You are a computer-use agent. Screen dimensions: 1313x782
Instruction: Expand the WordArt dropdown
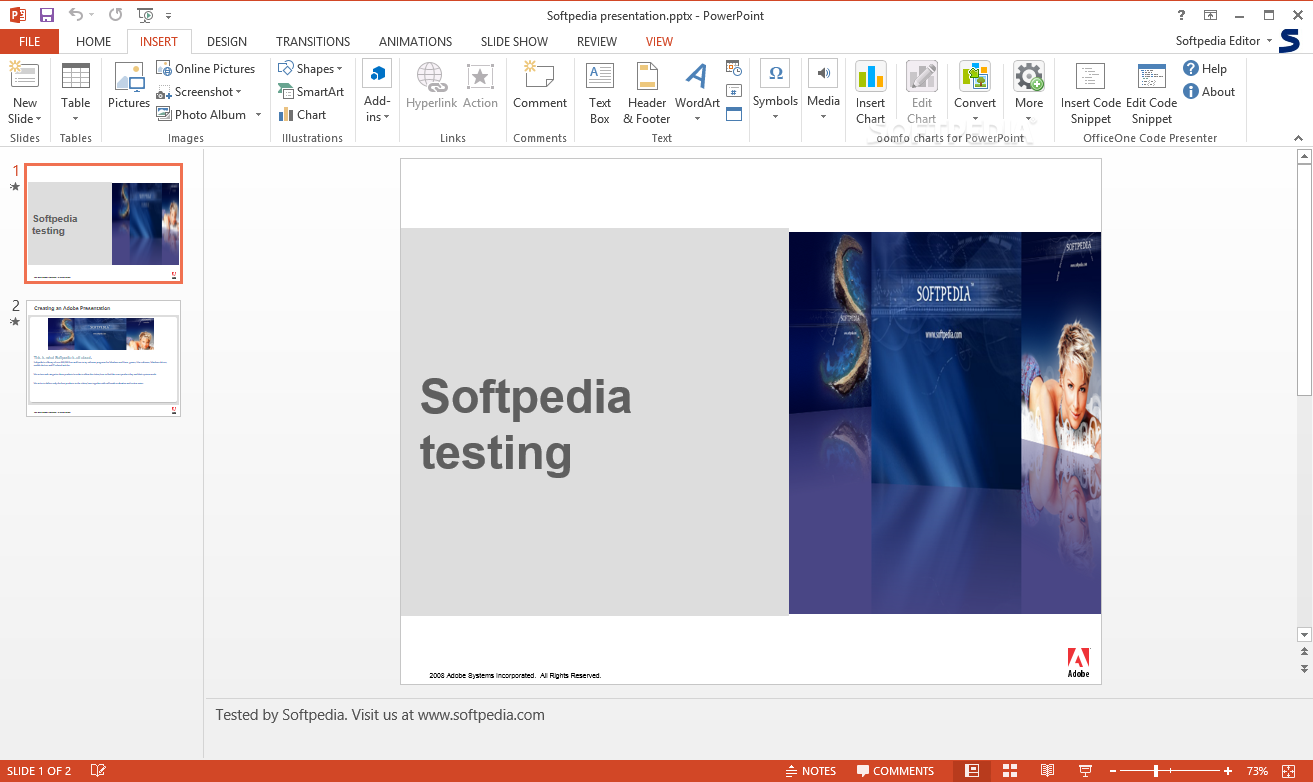(697, 119)
